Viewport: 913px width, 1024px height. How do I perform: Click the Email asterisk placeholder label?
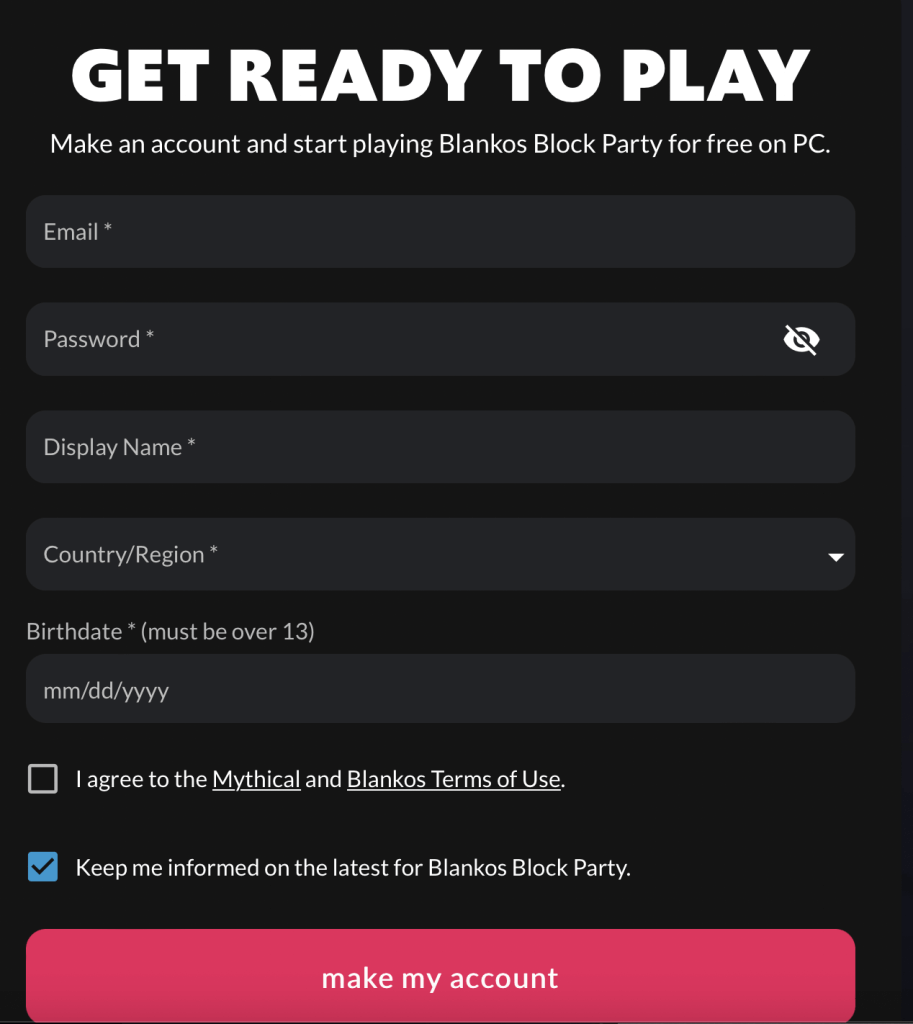point(78,232)
